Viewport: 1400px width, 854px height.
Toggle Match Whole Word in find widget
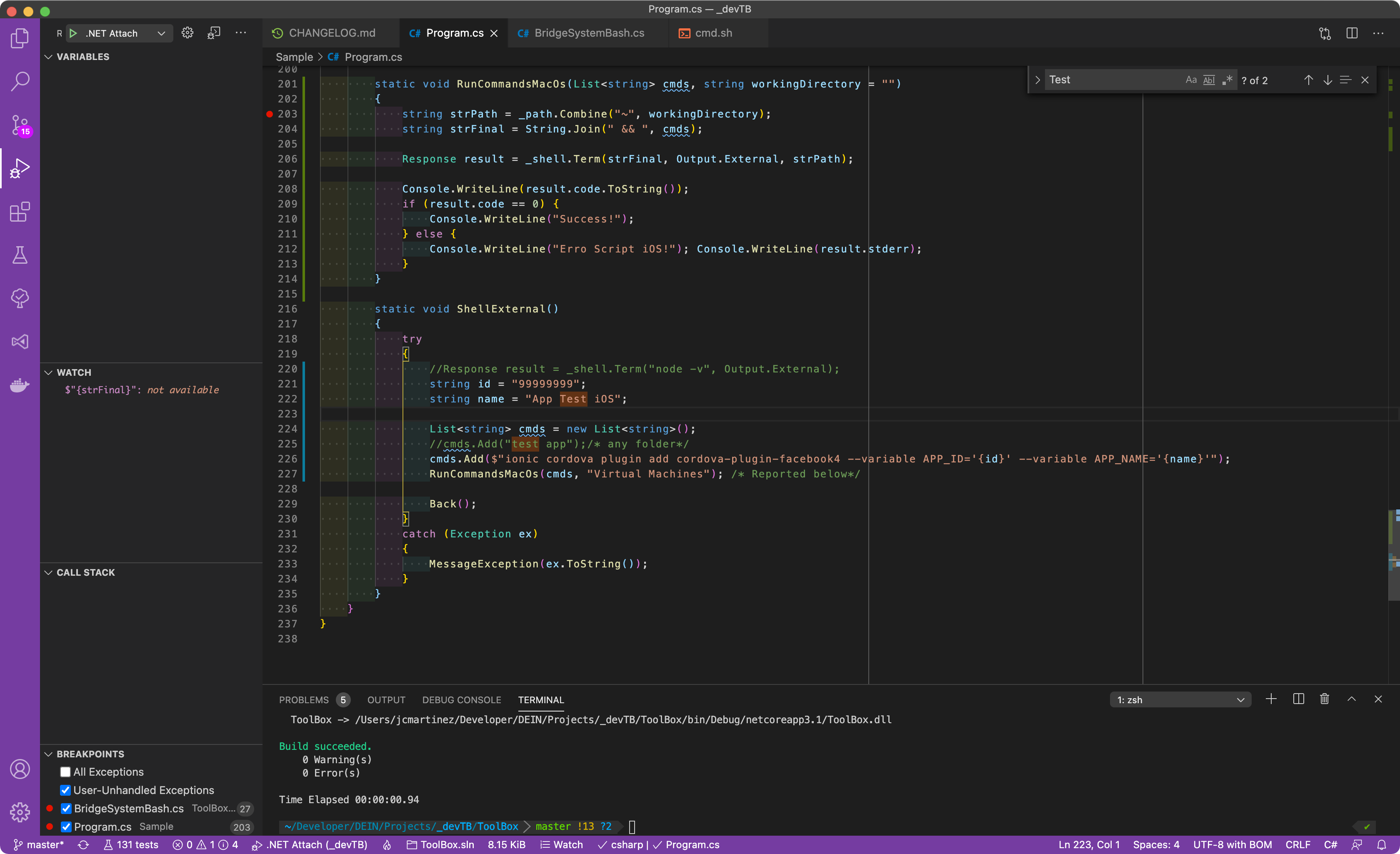(x=1209, y=80)
